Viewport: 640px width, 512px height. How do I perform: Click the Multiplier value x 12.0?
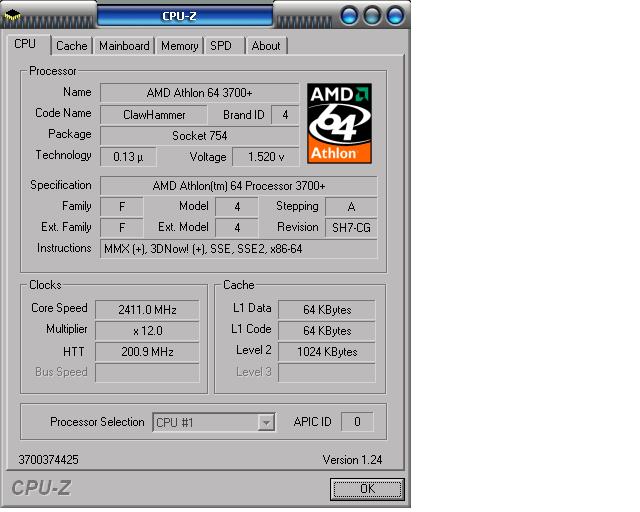(147, 331)
